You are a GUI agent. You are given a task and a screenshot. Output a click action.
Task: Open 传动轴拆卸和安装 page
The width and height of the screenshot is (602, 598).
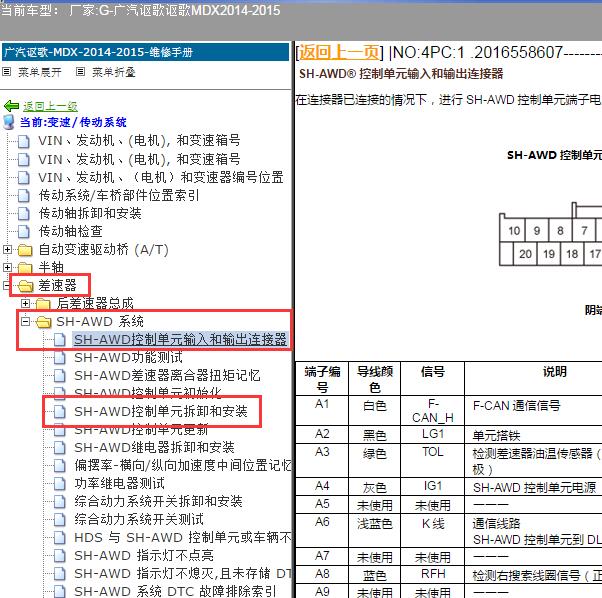point(90,213)
